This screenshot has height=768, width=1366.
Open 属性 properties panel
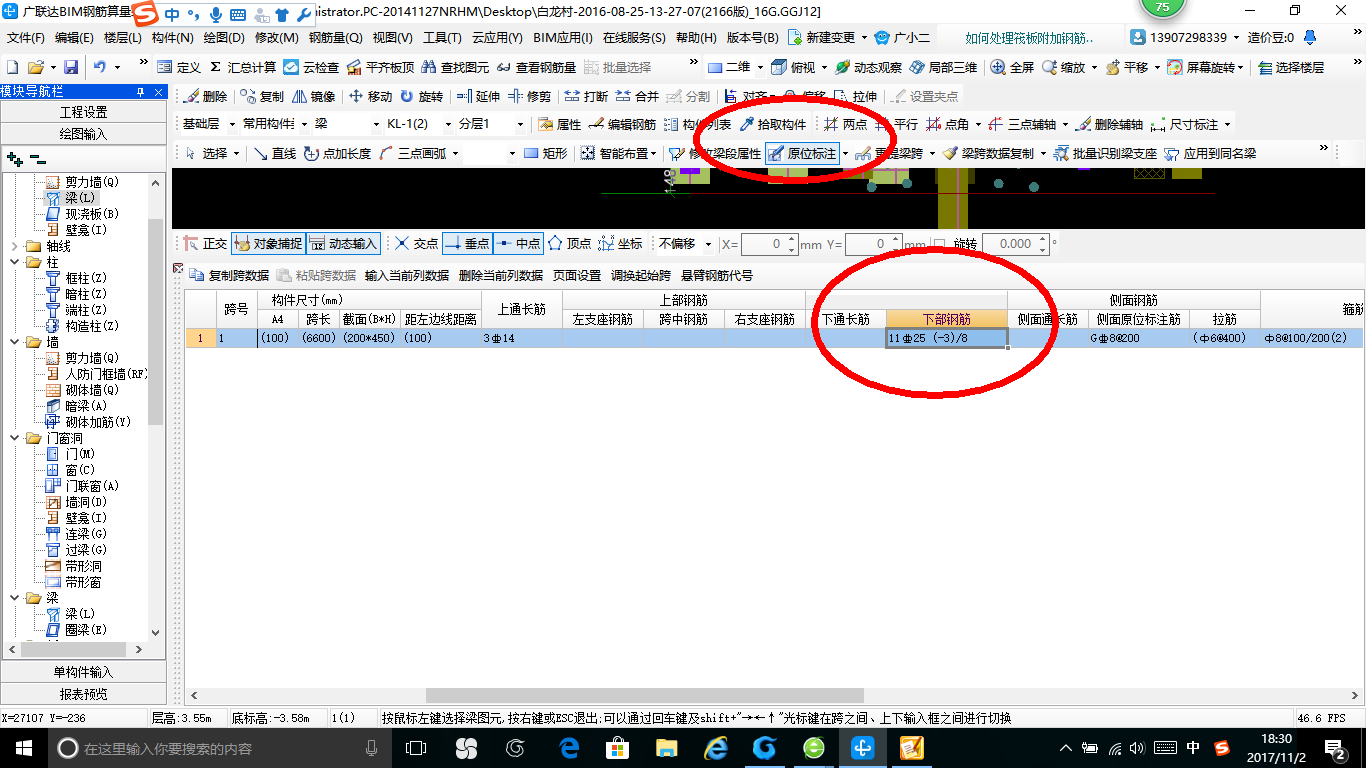pos(559,125)
